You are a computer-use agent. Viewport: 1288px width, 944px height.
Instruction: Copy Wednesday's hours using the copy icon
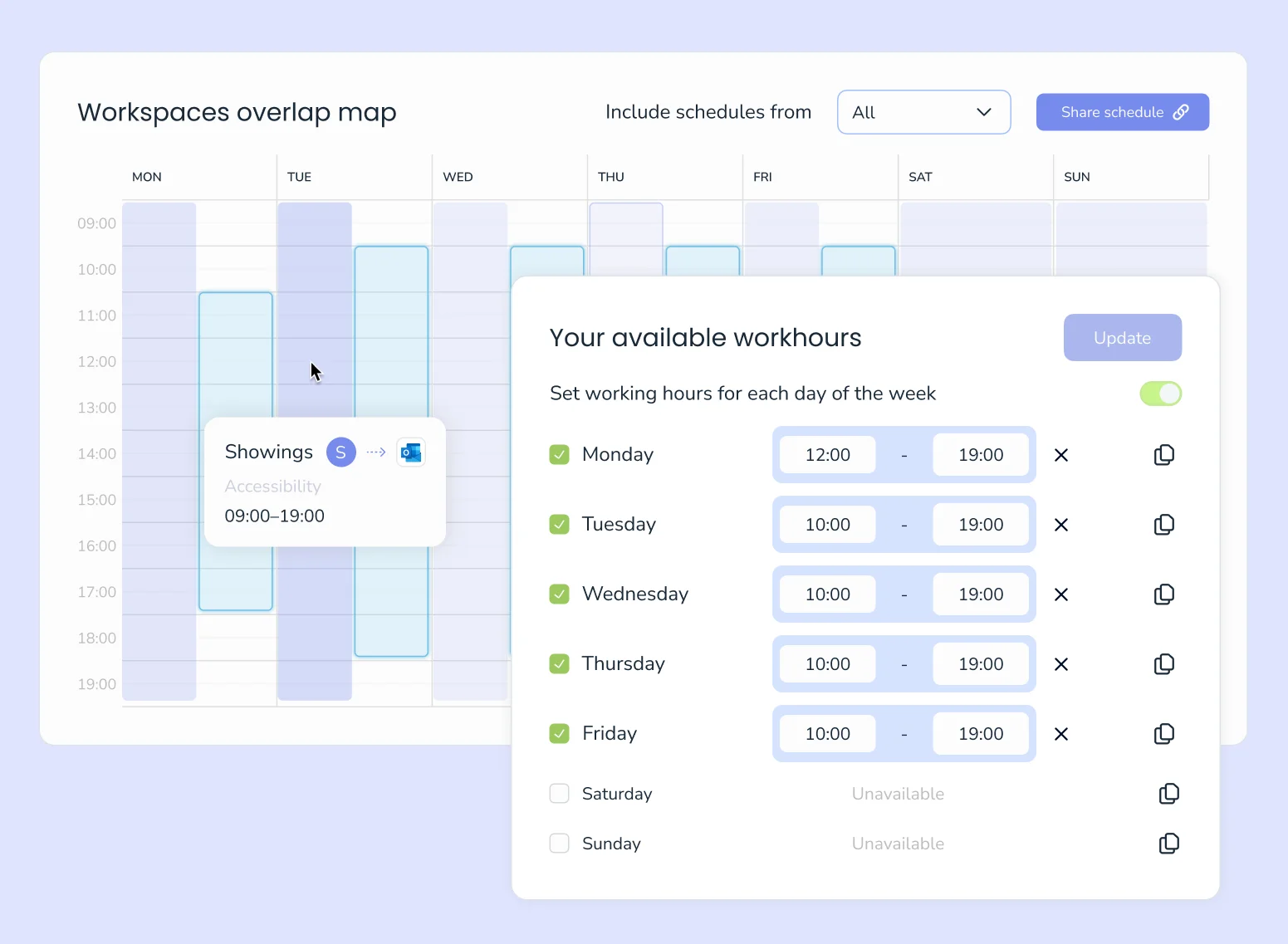tap(1164, 594)
